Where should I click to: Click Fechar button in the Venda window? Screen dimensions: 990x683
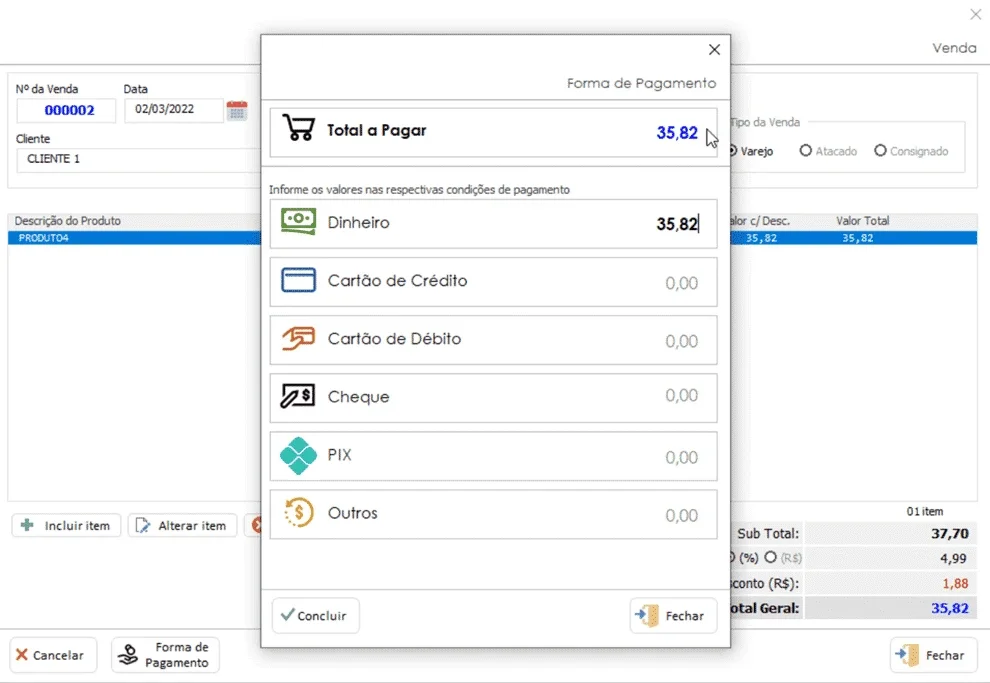point(934,655)
